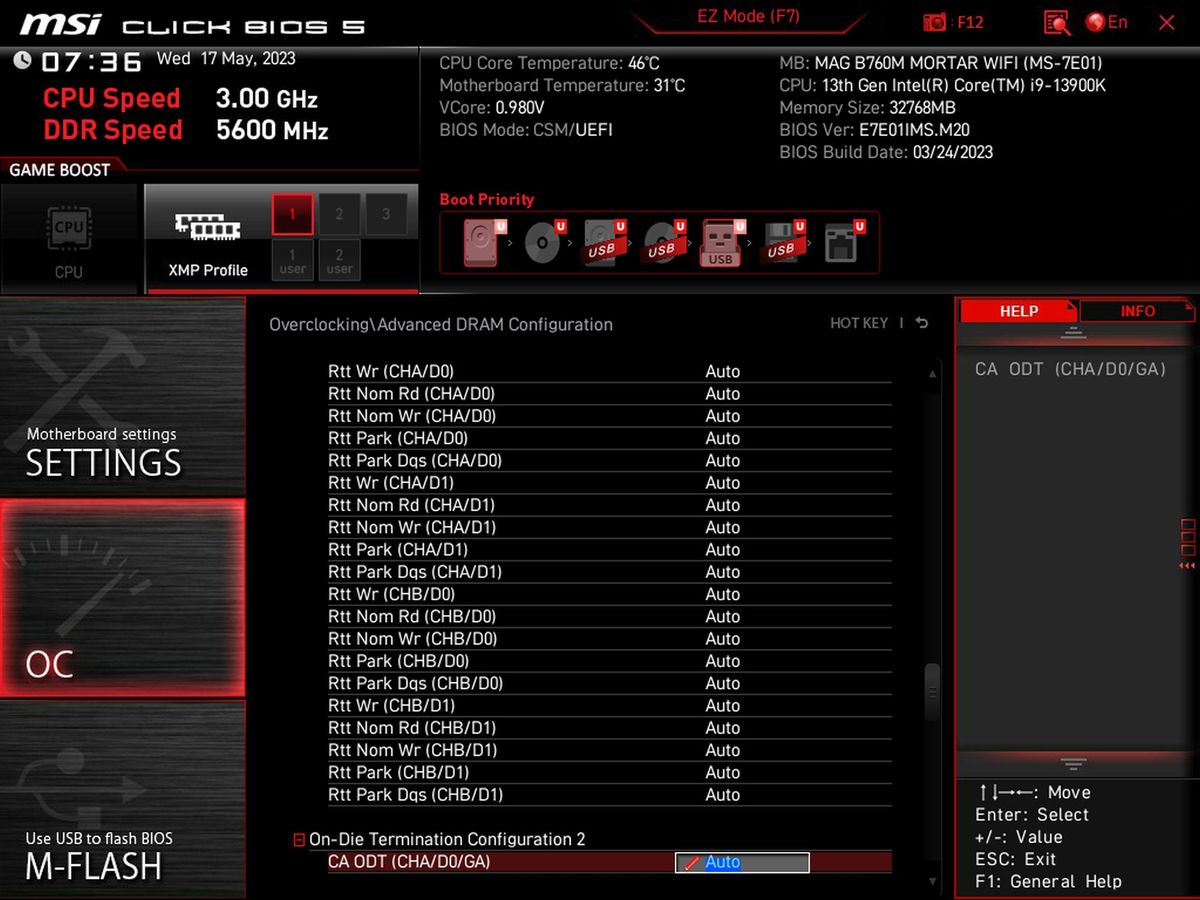Viewport: 1200px width, 900px height.
Task: Edit the CA ODT (CHA/D0/GA) Auto field
Action: pyautogui.click(x=742, y=862)
